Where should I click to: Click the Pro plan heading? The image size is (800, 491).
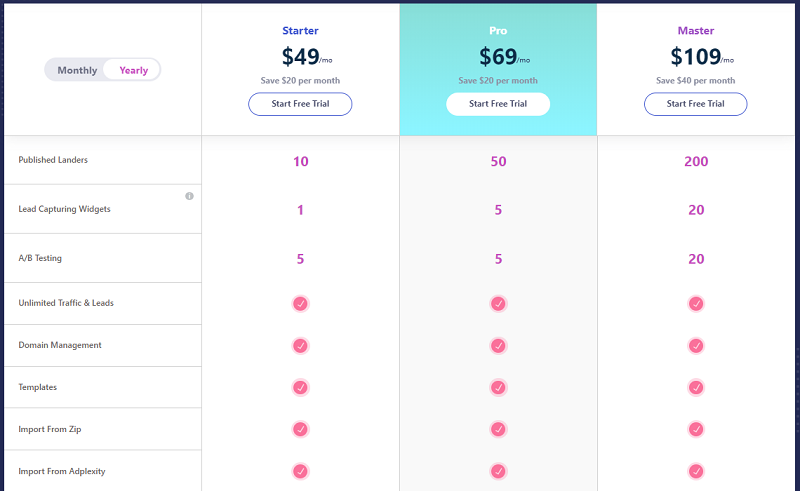(498, 31)
